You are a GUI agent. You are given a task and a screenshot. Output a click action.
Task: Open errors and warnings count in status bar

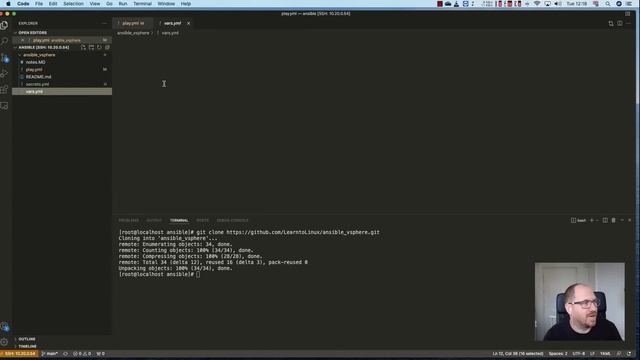[x=82, y=354]
